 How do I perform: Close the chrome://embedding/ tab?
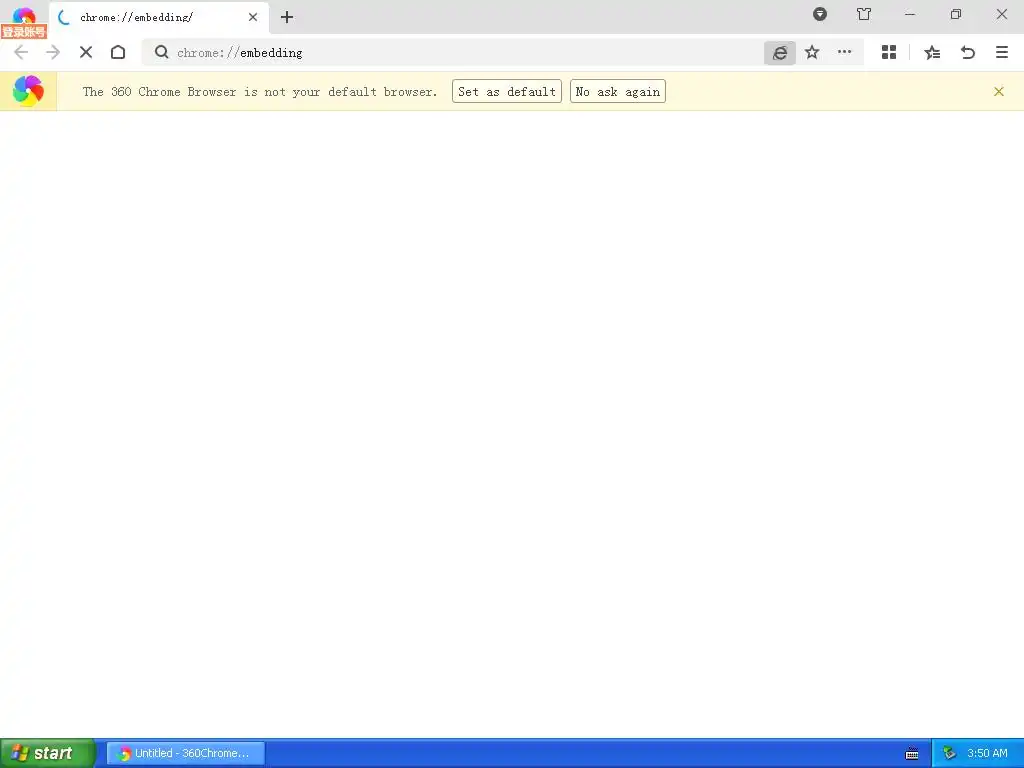253,18
